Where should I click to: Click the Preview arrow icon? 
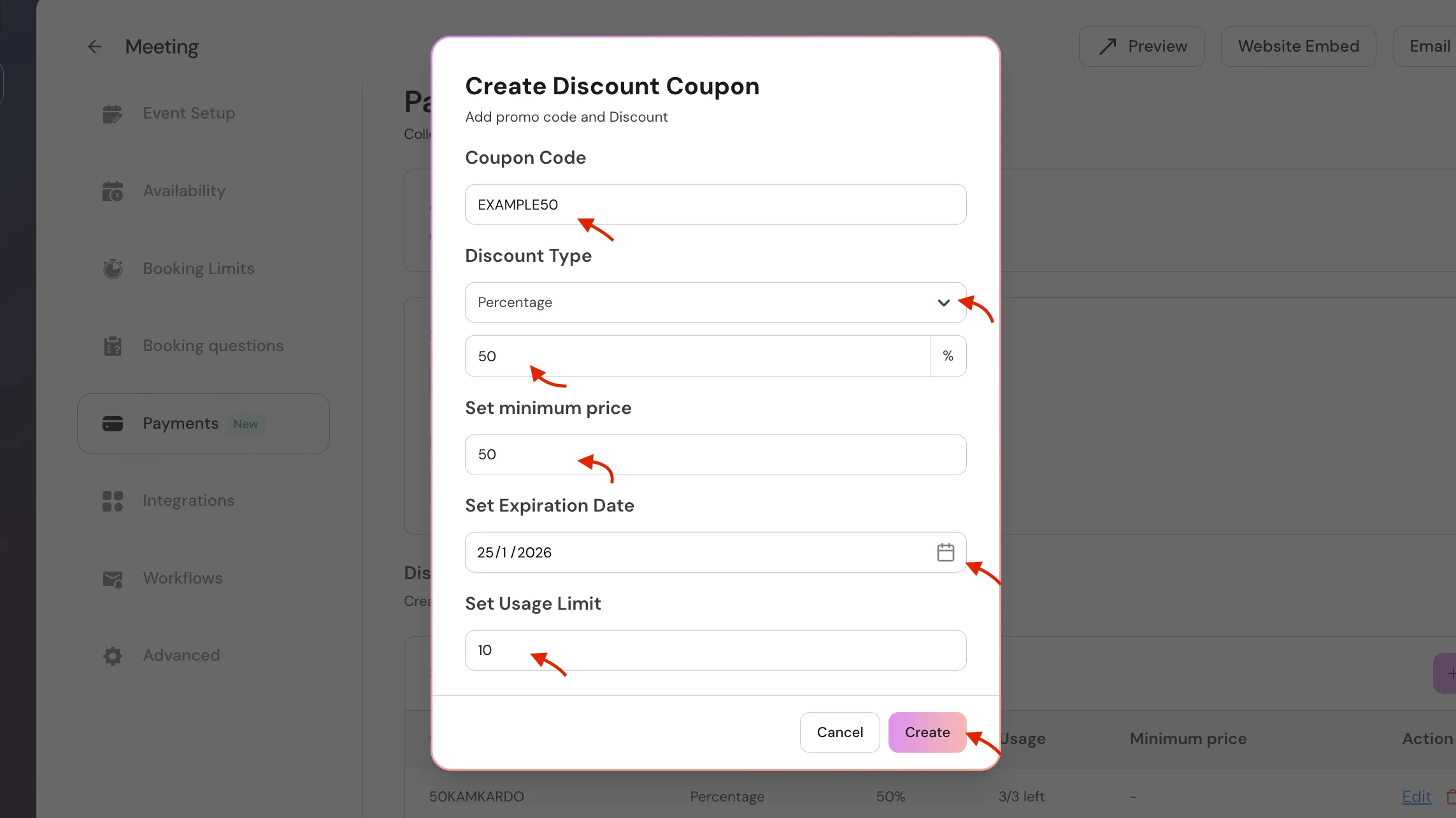click(1108, 47)
